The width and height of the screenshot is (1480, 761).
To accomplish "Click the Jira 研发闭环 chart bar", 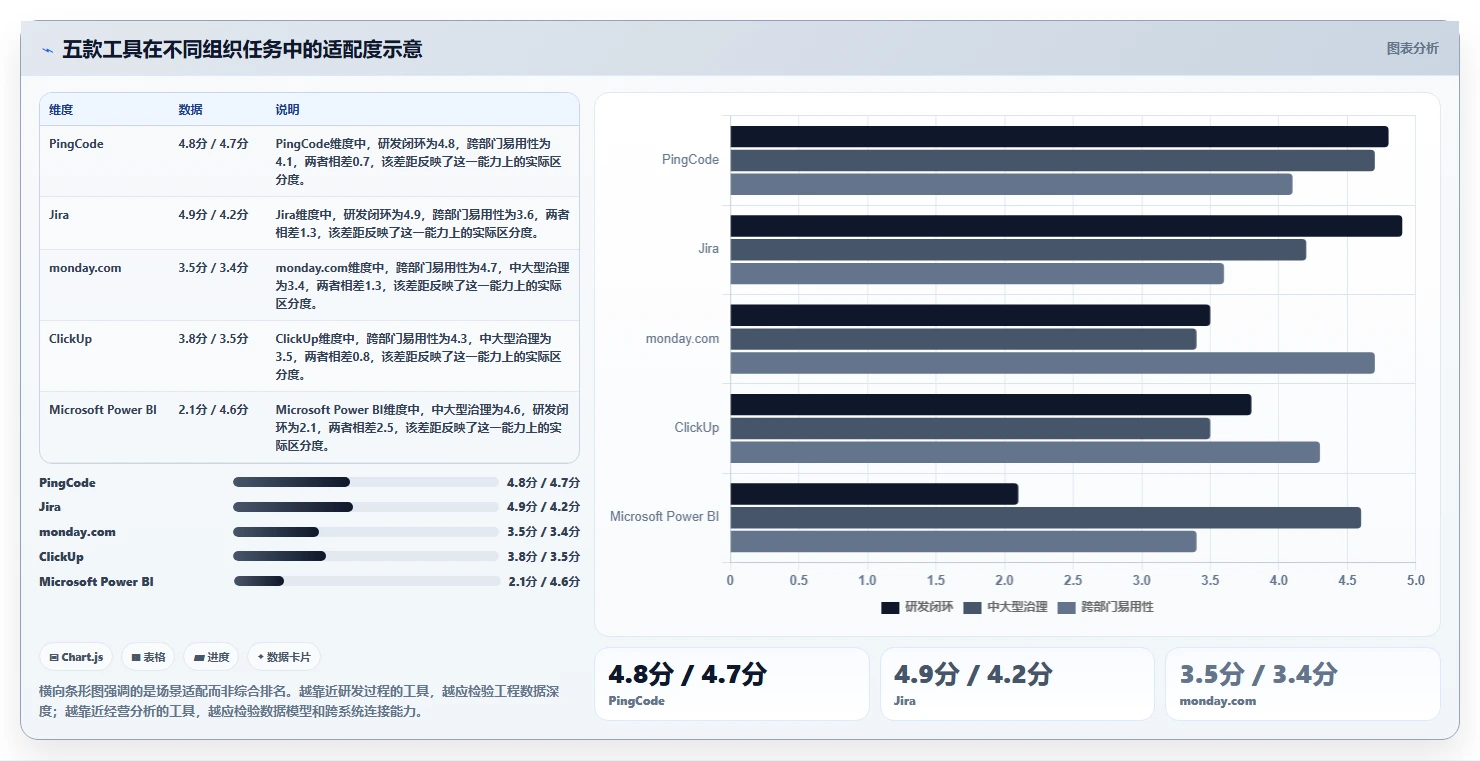I will [x=1066, y=226].
